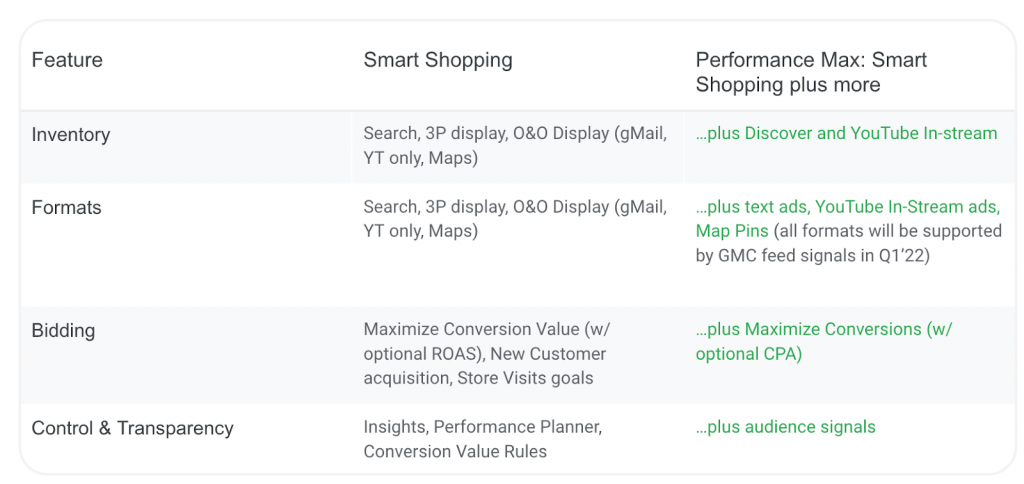Click the green Map Pins text
Screen dimensions: 1024x484
[732, 231]
